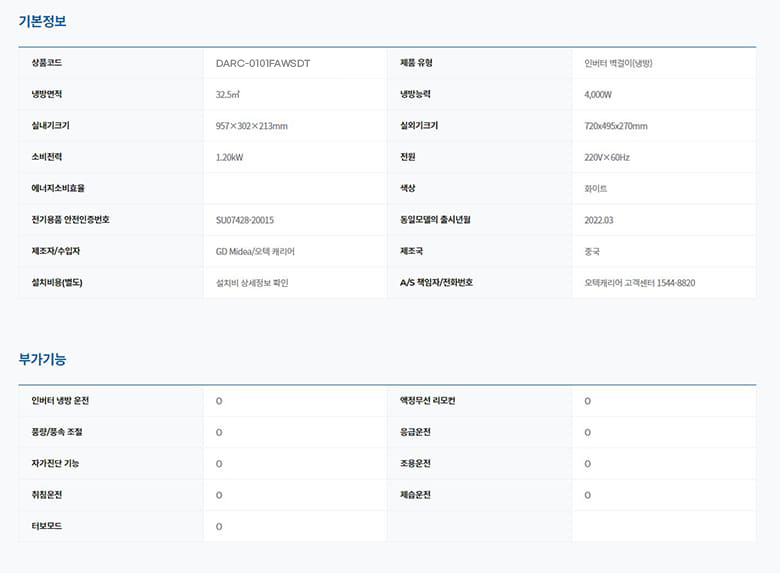Click the product type 인버터 벽걸이(냉방)
Image resolution: width=780 pixels, height=573 pixels.
[x=618, y=63]
